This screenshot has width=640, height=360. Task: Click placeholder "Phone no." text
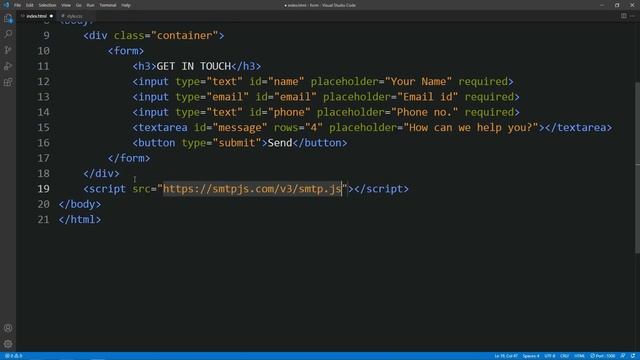(424, 112)
